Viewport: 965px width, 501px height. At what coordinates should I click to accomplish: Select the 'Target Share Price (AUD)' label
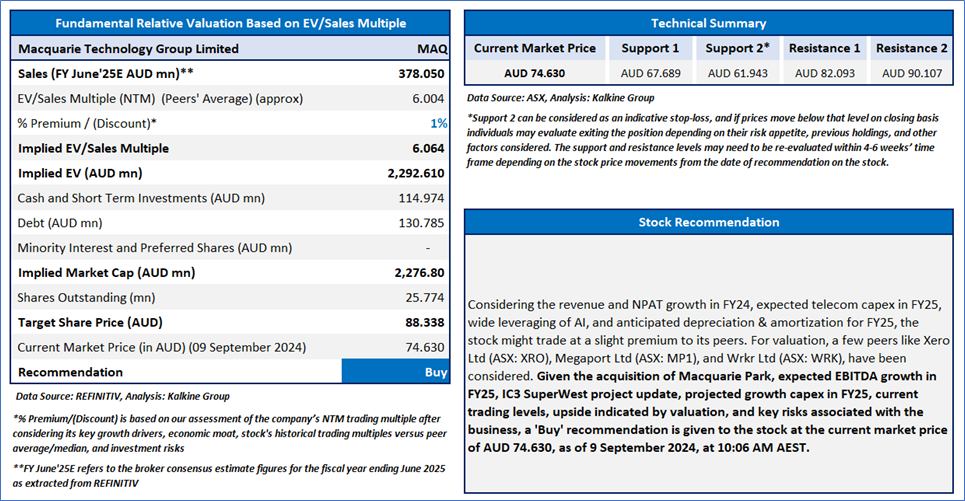(90, 323)
